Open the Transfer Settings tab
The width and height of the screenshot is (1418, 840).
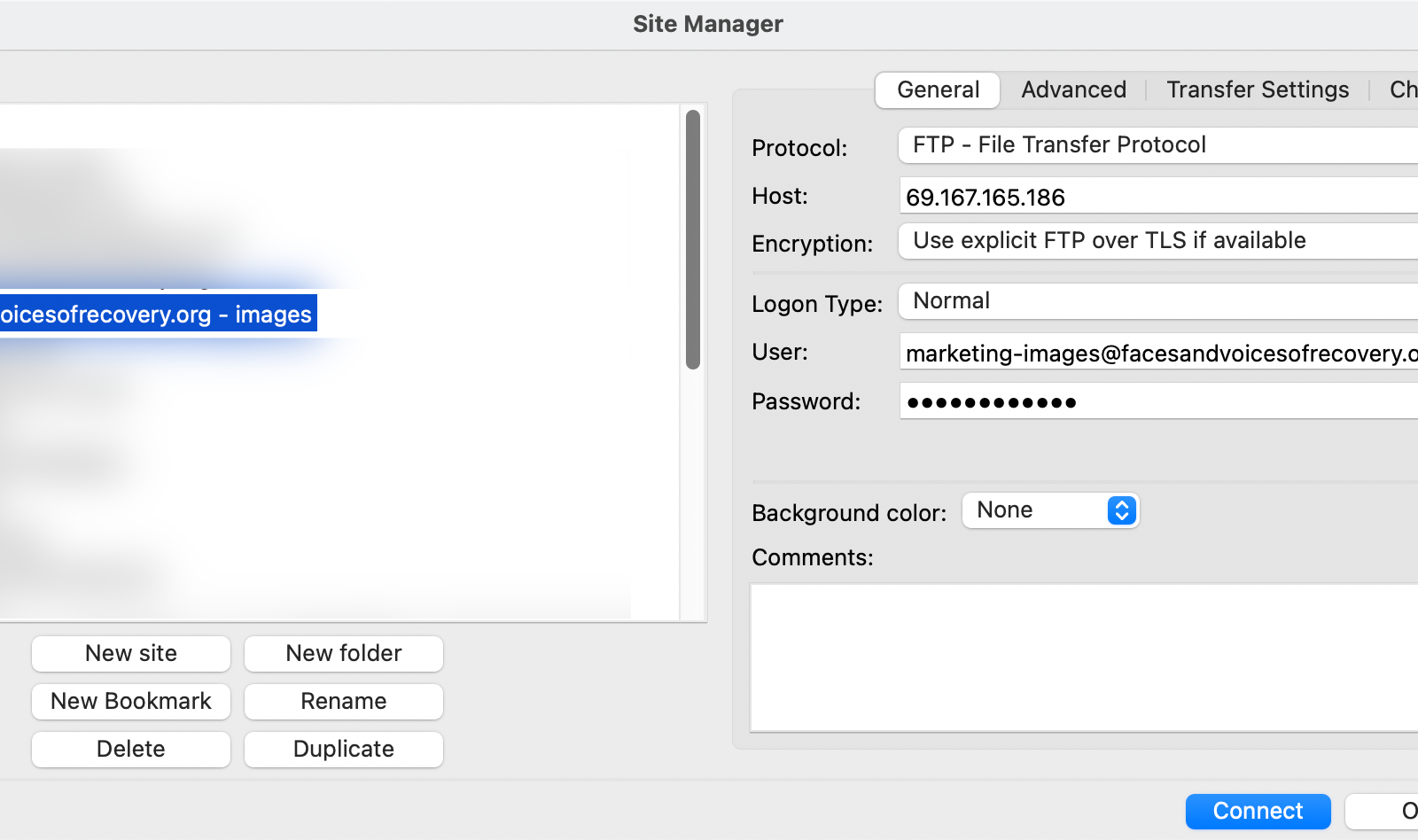point(1257,89)
